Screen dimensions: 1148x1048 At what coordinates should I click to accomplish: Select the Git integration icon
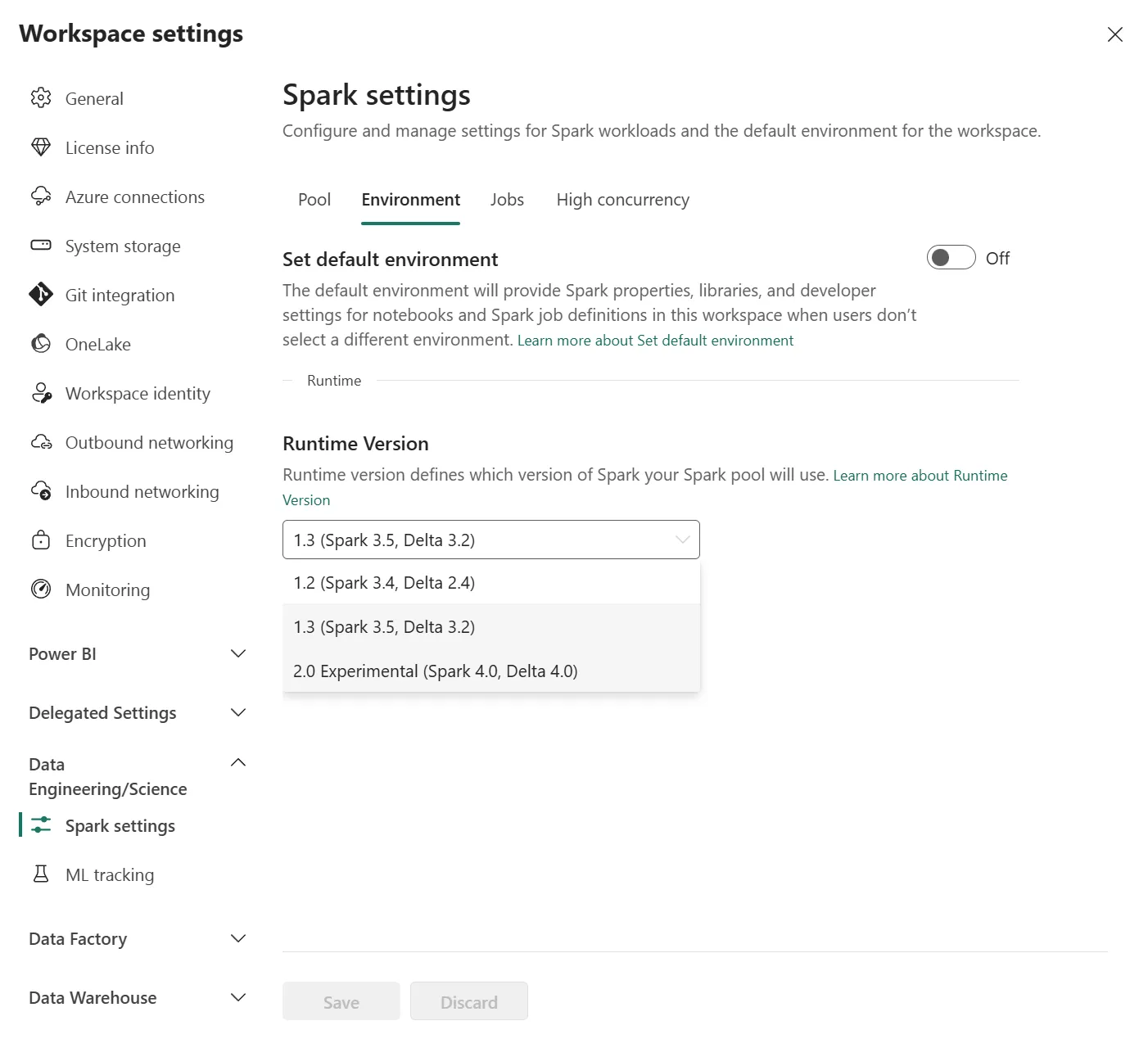(41, 295)
